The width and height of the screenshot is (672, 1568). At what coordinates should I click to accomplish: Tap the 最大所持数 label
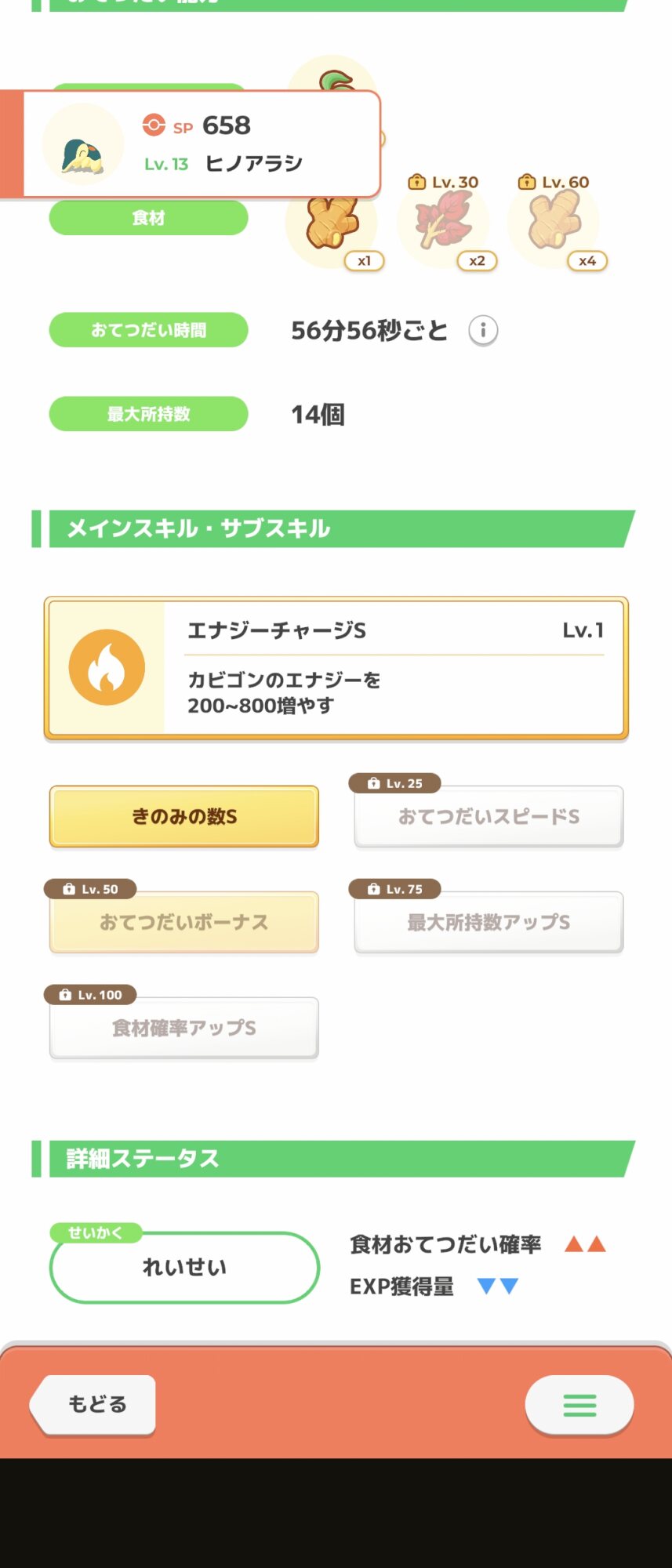148,414
